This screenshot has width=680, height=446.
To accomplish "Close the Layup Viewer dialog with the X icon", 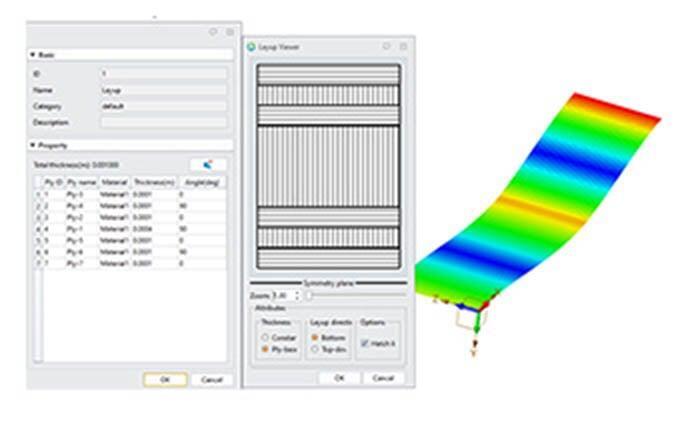I will coord(403,47).
